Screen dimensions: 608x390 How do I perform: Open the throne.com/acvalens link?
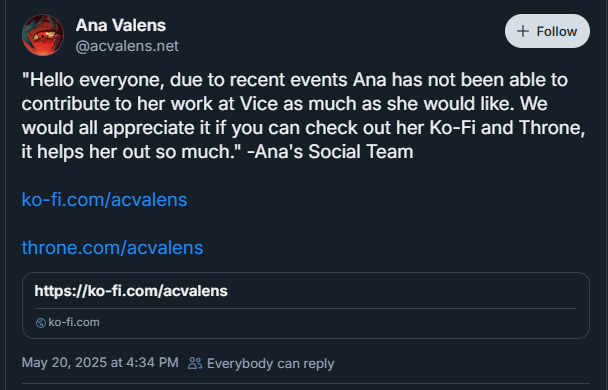[112, 248]
